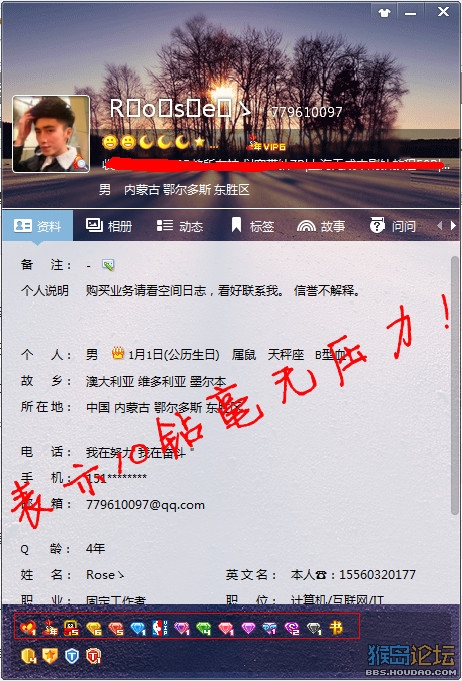Click the VIP6 annual member badge
Viewport: 462px width, 681px height.
pos(266,143)
